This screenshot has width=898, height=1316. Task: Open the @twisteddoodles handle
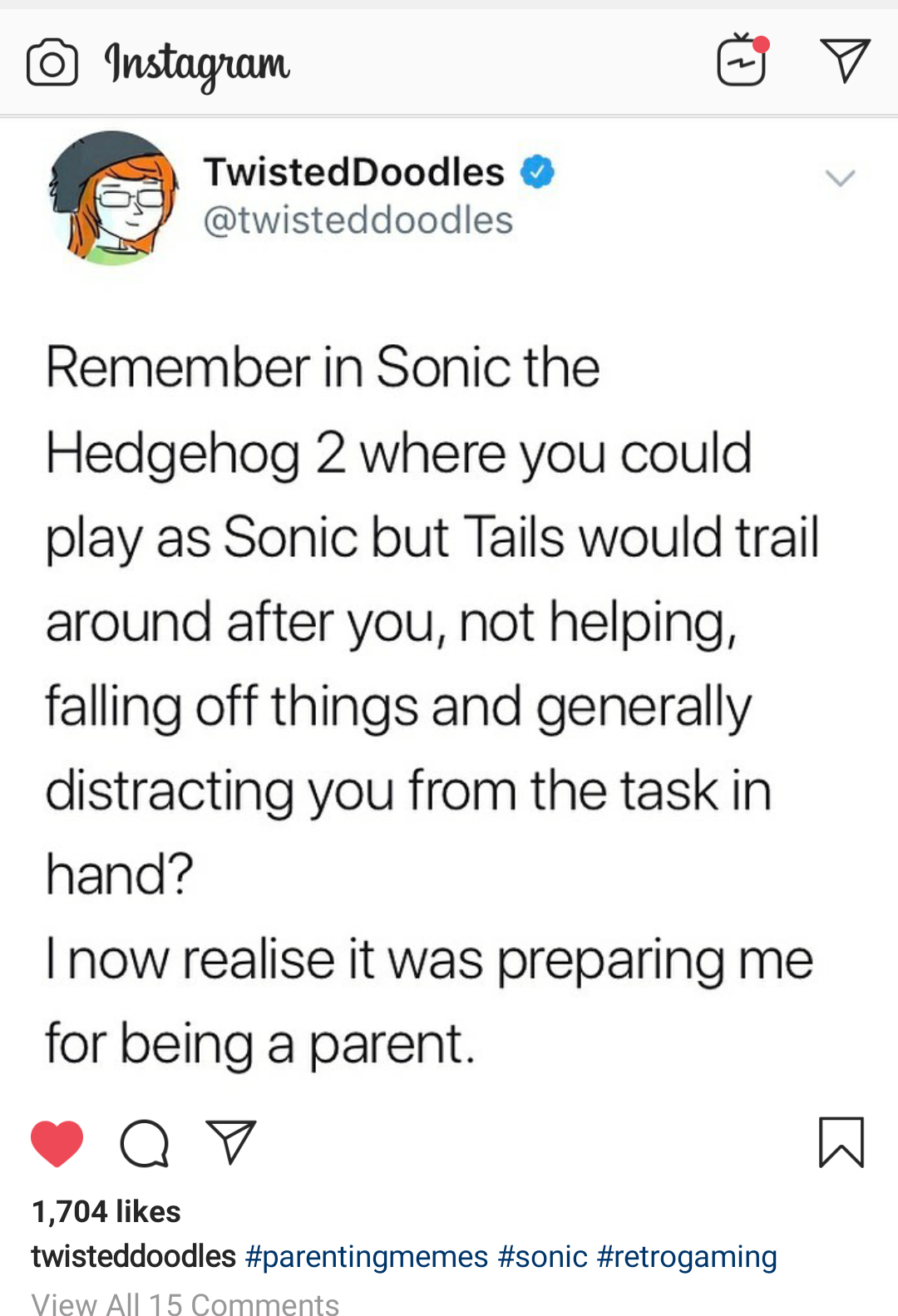(x=358, y=220)
